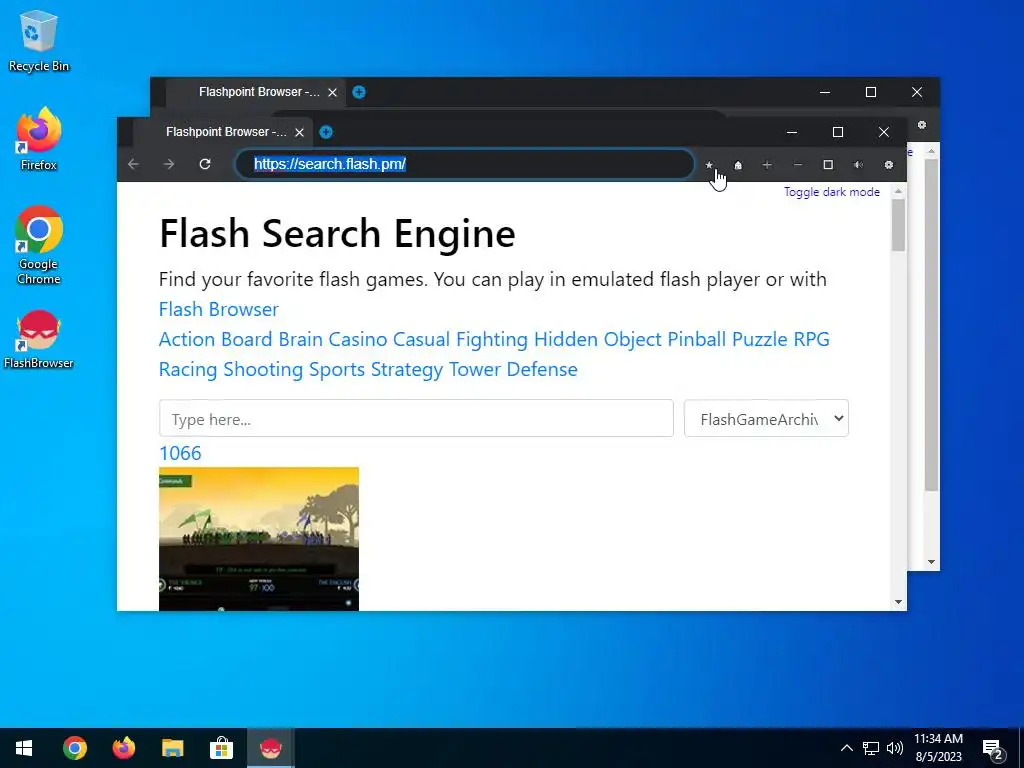Browse the RPG category
Screen dimensions: 1024x768
[811, 339]
